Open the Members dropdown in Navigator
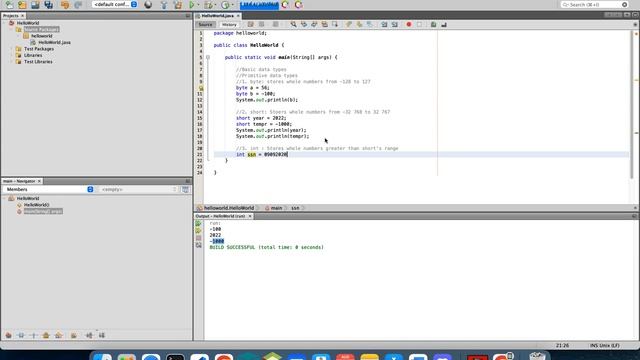Viewport: 640px width, 360px height. 49,189
